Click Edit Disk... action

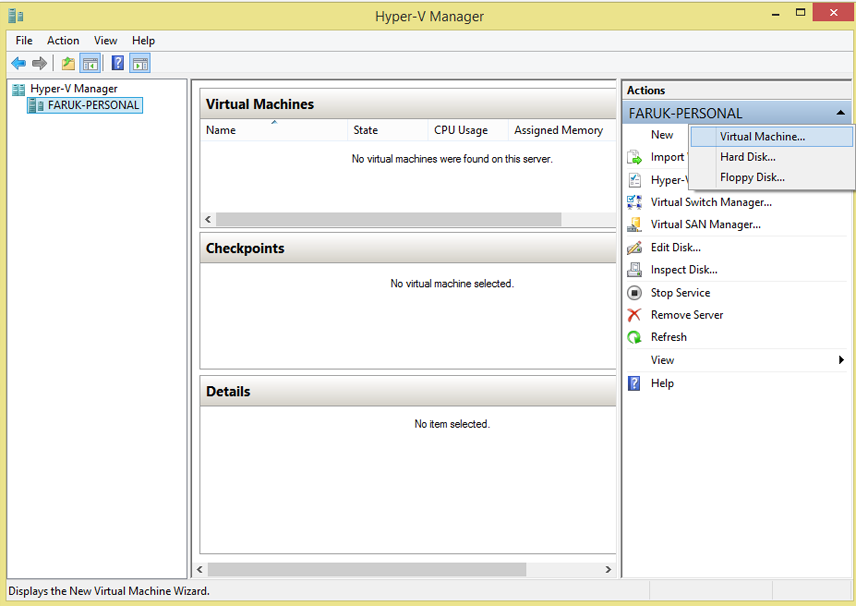pyautogui.click(x=675, y=247)
